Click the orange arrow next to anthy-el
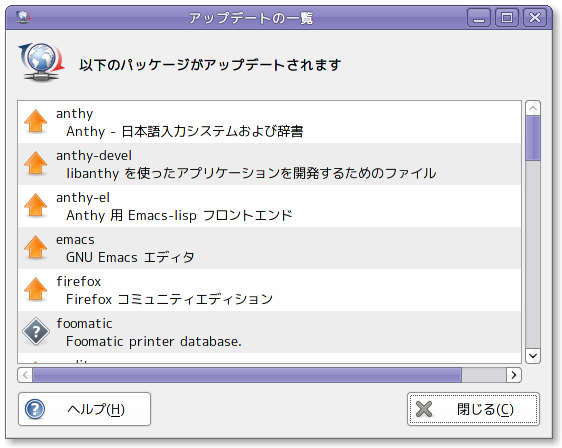Viewport: 562px width, 448px height. click(35, 205)
